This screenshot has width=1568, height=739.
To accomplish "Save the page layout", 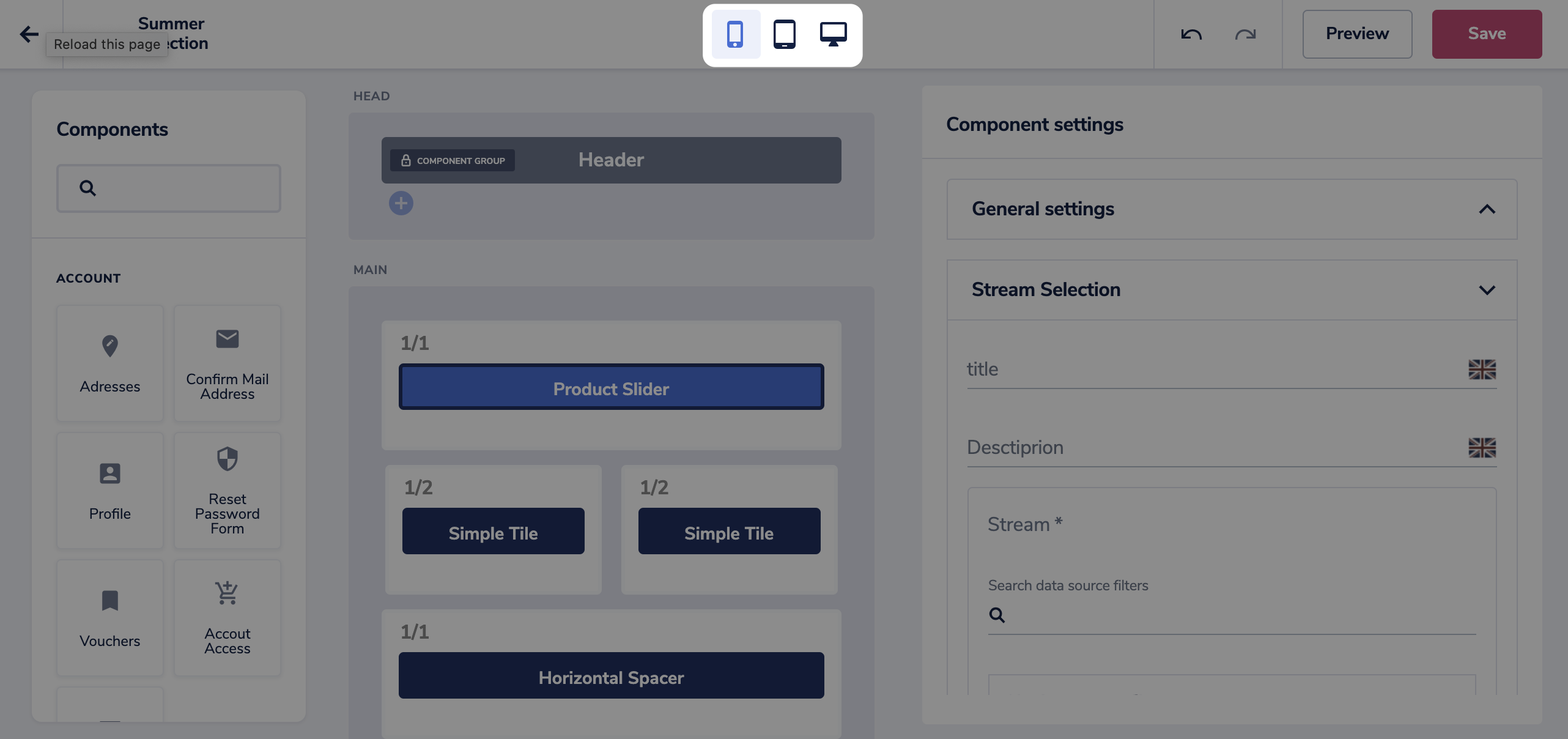I will coord(1487,34).
